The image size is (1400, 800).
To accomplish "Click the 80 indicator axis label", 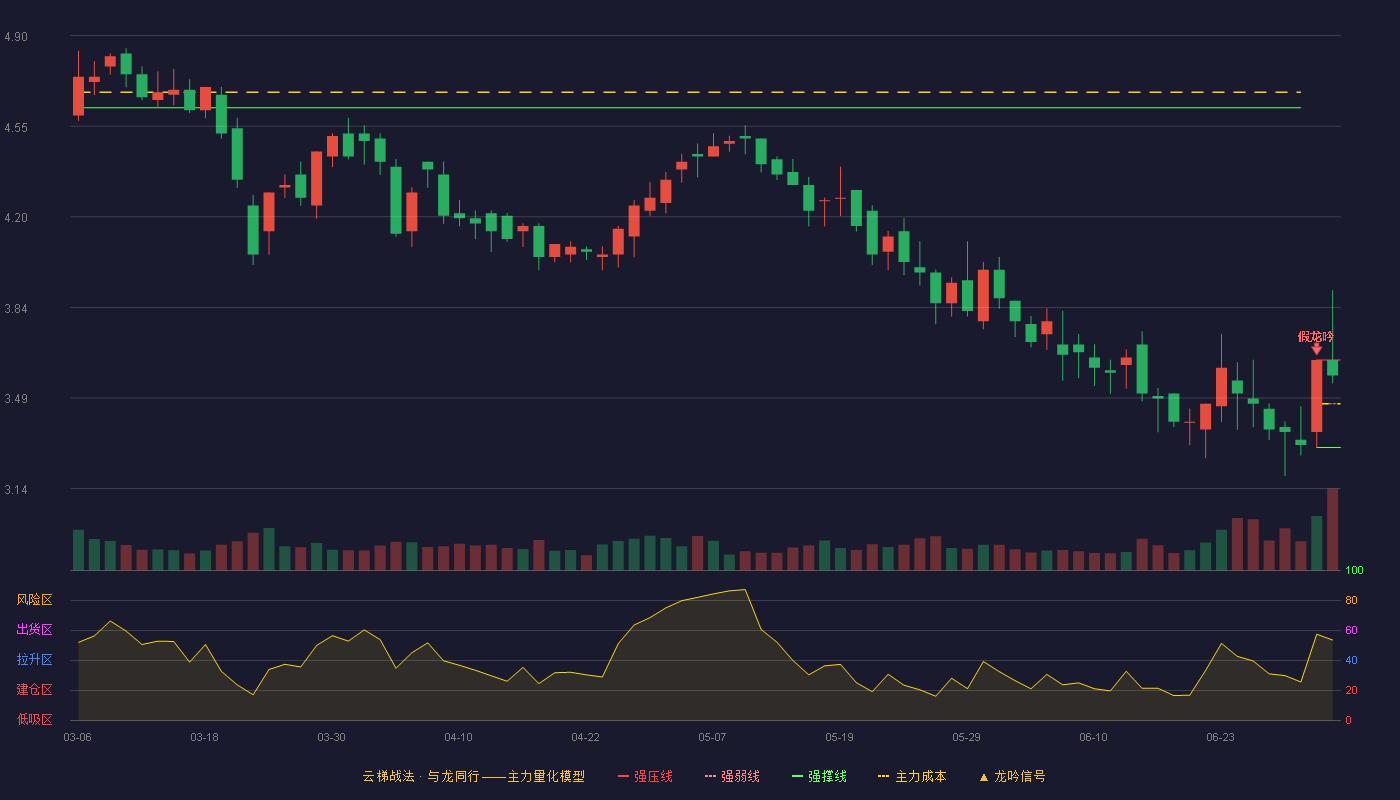I will pyautogui.click(x=1351, y=600).
